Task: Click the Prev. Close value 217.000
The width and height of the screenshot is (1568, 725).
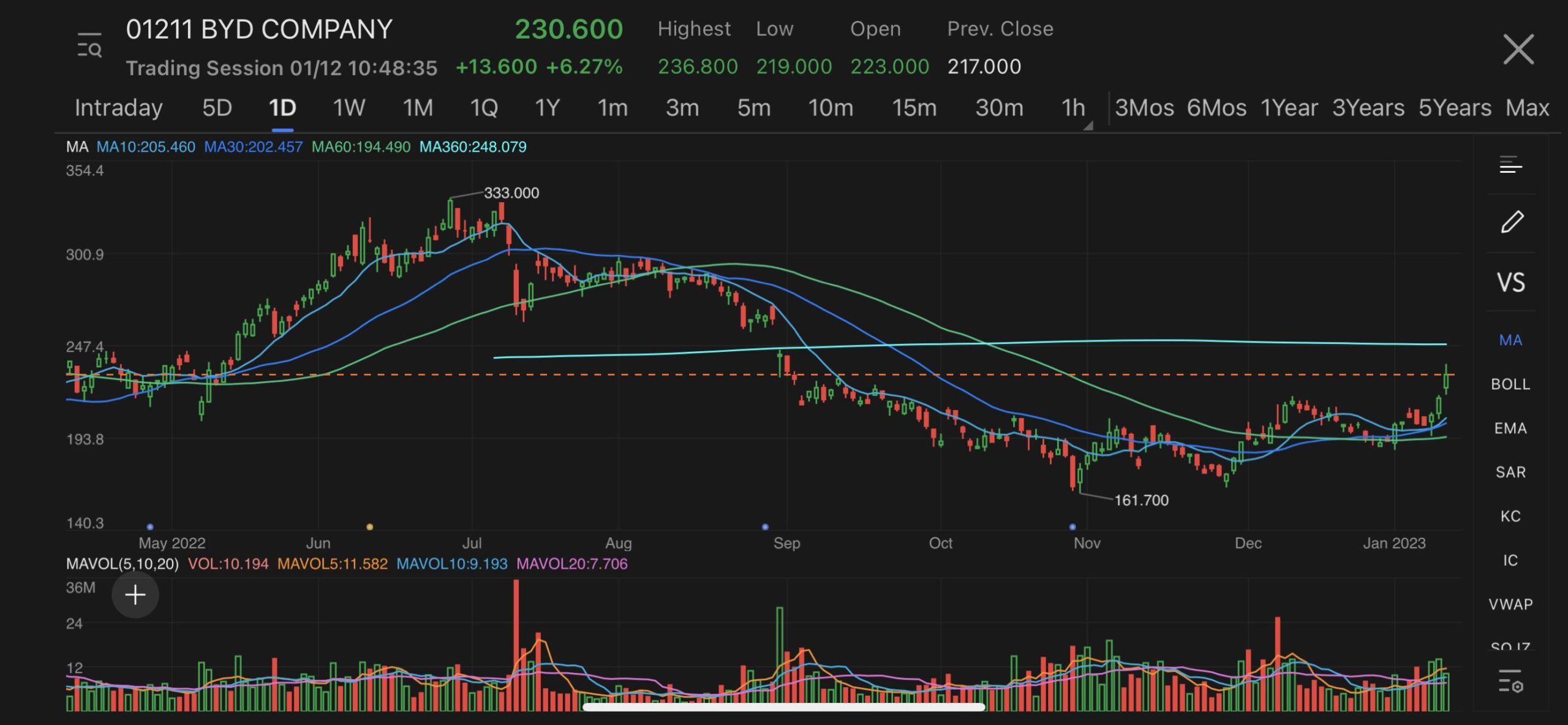Action: tap(984, 66)
